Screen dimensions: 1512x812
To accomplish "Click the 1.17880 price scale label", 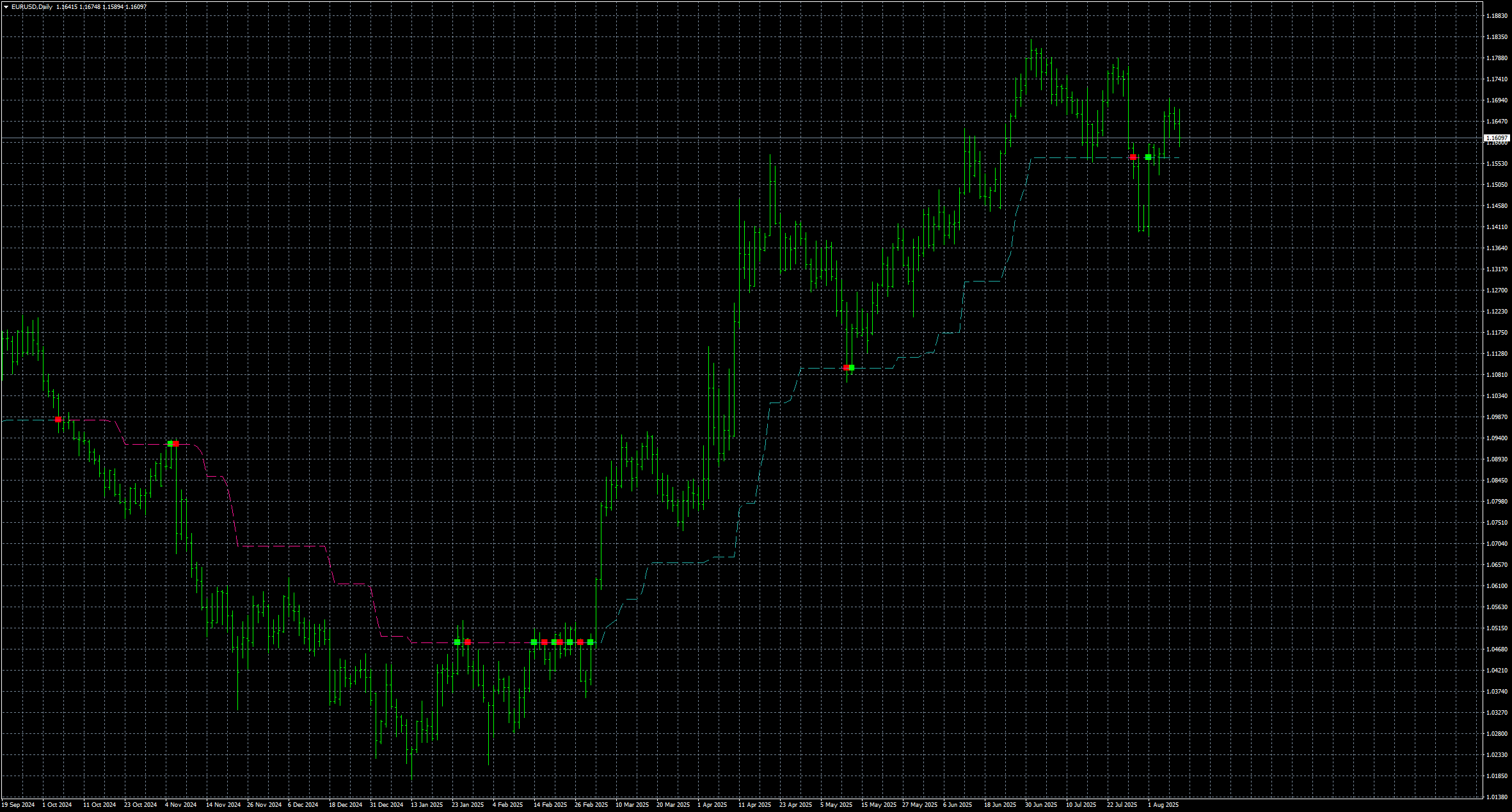I will click(x=1497, y=58).
